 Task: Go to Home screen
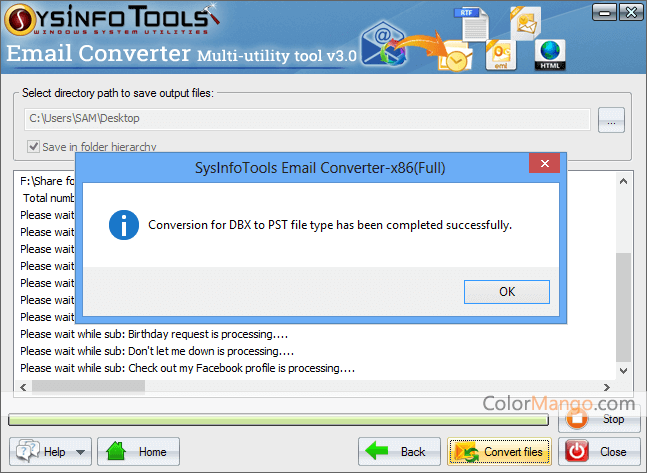pyautogui.click(x=138, y=452)
